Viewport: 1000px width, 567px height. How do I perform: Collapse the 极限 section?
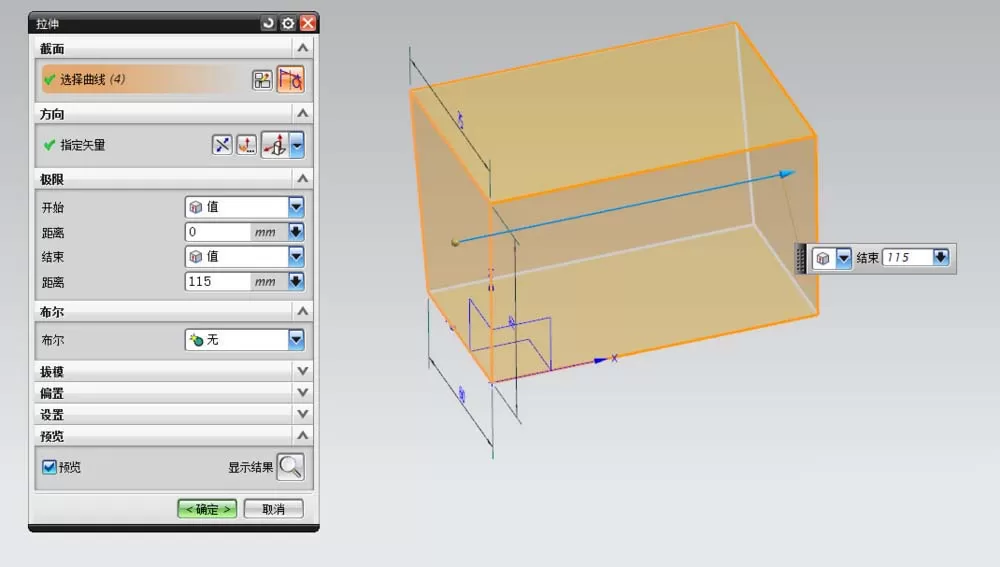pos(303,179)
